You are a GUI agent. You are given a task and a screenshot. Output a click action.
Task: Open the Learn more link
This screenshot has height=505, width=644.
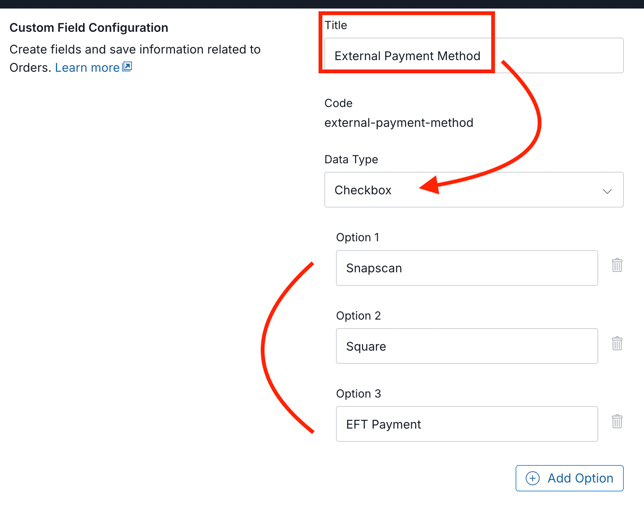tap(87, 68)
